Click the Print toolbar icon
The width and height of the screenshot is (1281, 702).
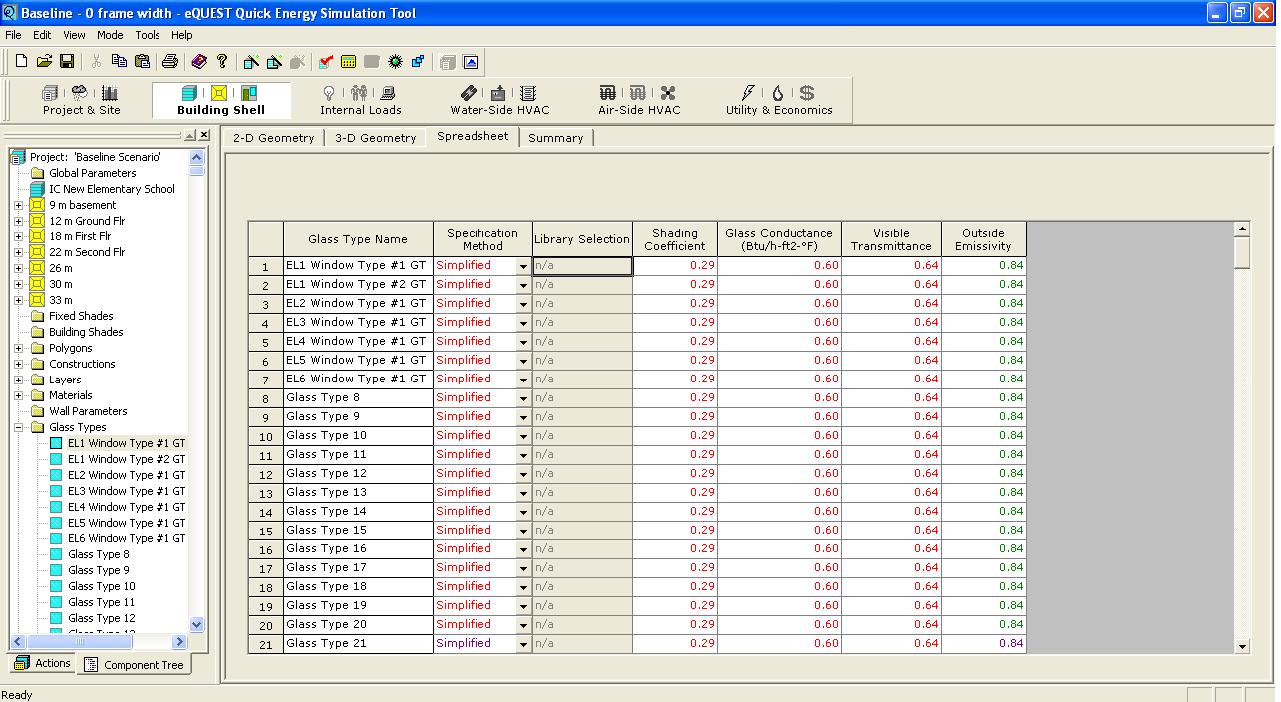tap(170, 62)
